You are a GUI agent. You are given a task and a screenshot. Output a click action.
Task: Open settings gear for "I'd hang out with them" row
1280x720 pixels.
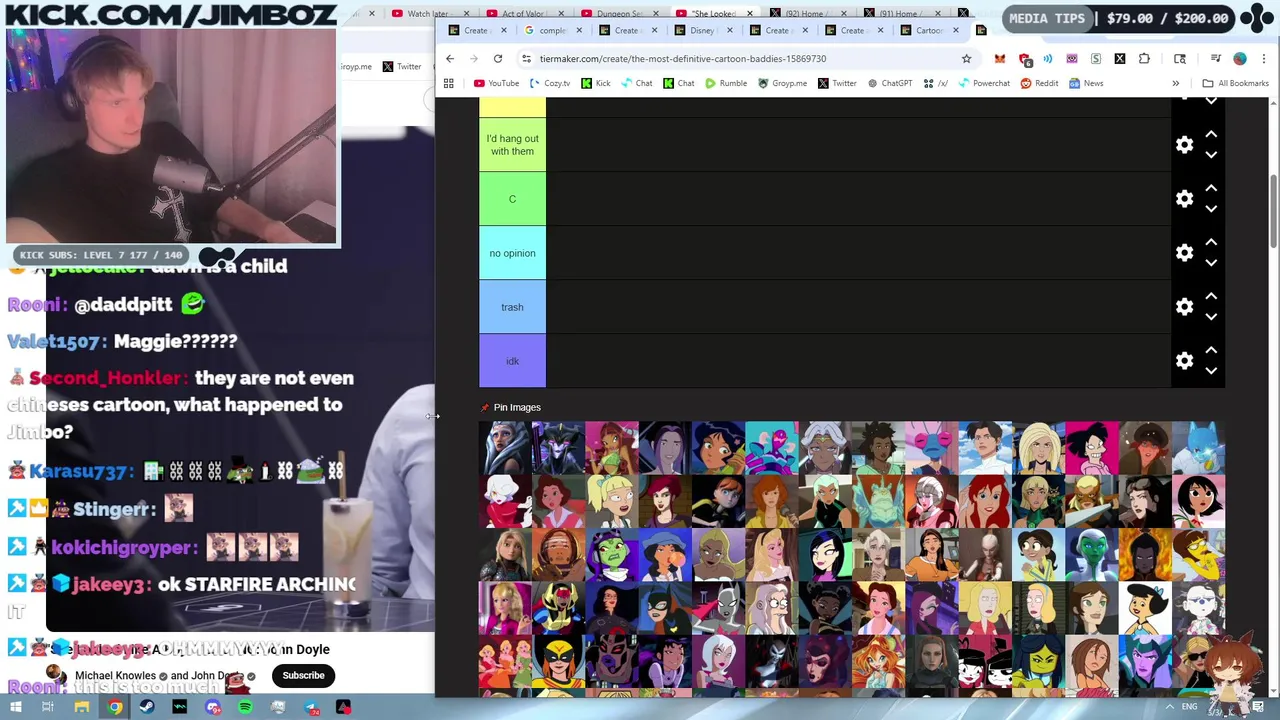(x=1184, y=145)
